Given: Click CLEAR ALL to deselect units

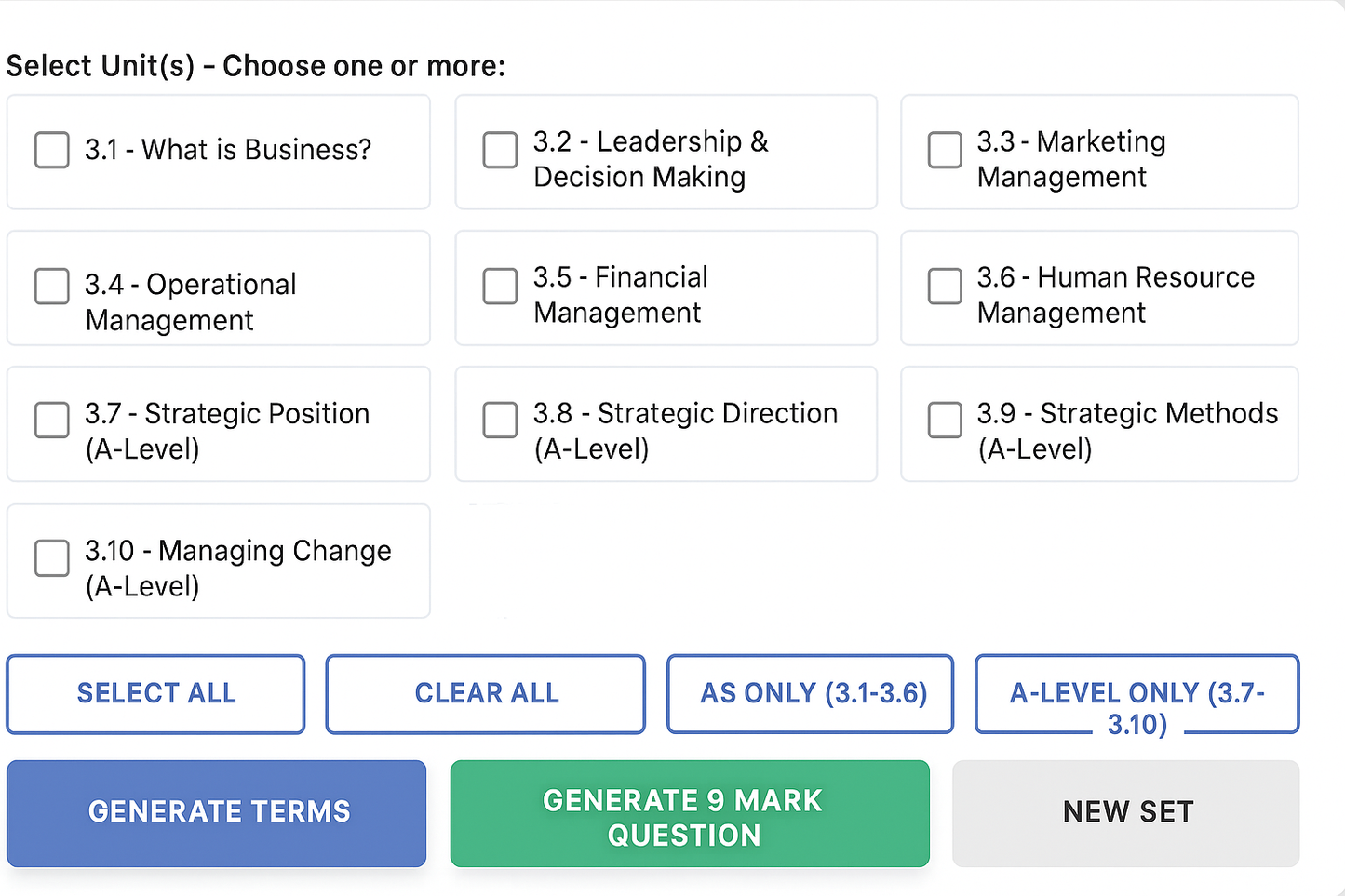Looking at the screenshot, I should [x=485, y=693].
